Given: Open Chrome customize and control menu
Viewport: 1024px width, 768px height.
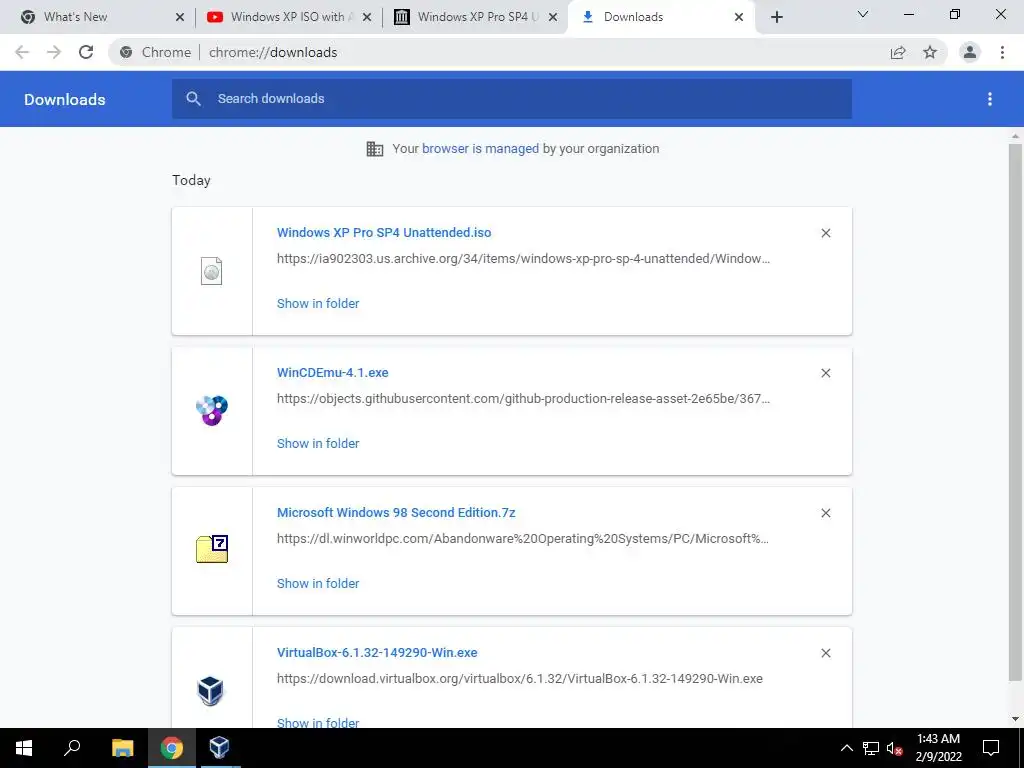Looking at the screenshot, I should click(1002, 52).
